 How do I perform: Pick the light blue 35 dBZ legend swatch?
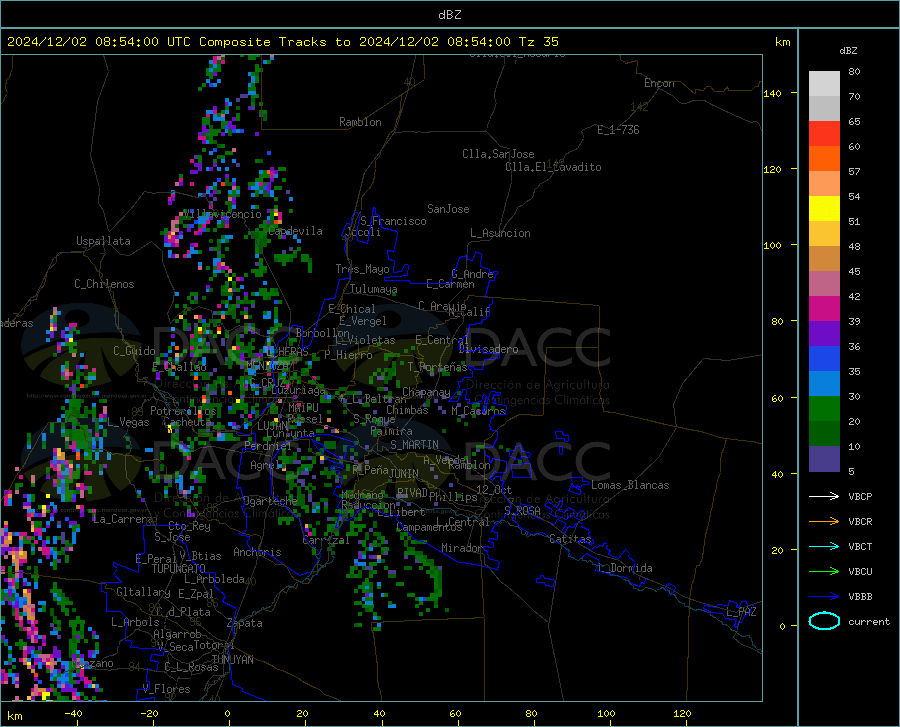pos(824,384)
